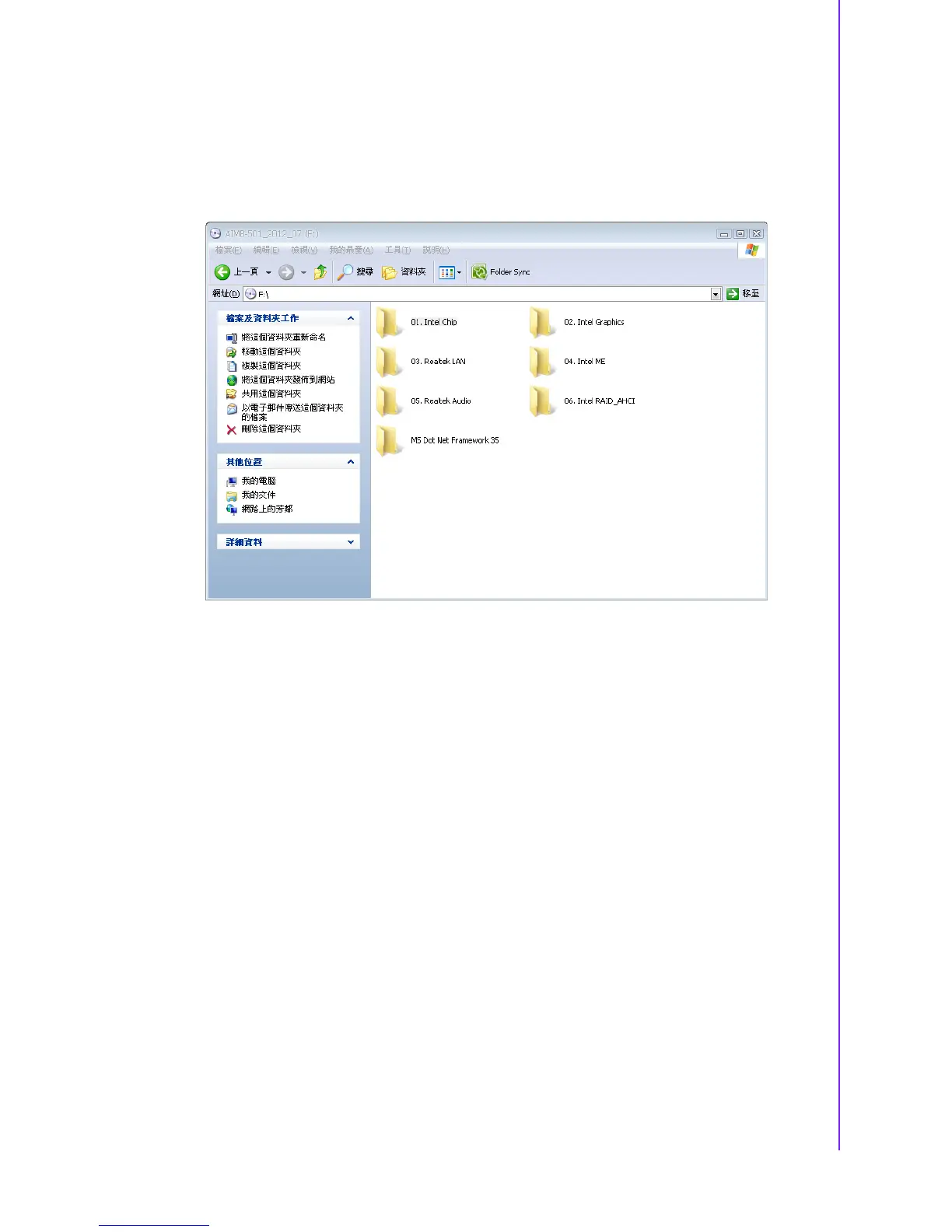The image size is (952, 1232).
Task: Launch Folder Sync from the toolbar
Action: (x=501, y=272)
